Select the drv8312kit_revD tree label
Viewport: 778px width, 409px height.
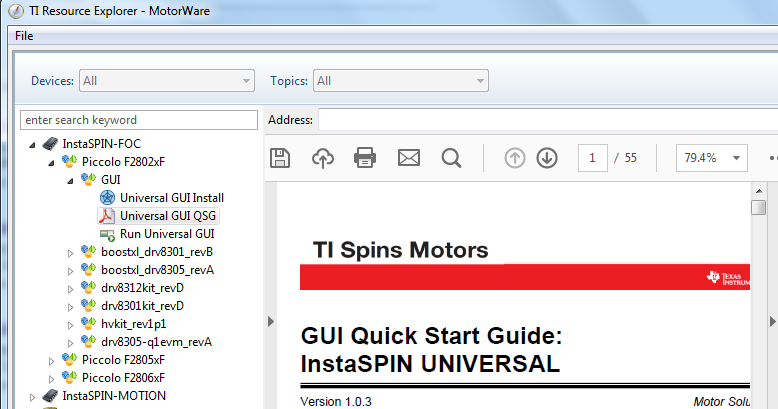(x=142, y=288)
